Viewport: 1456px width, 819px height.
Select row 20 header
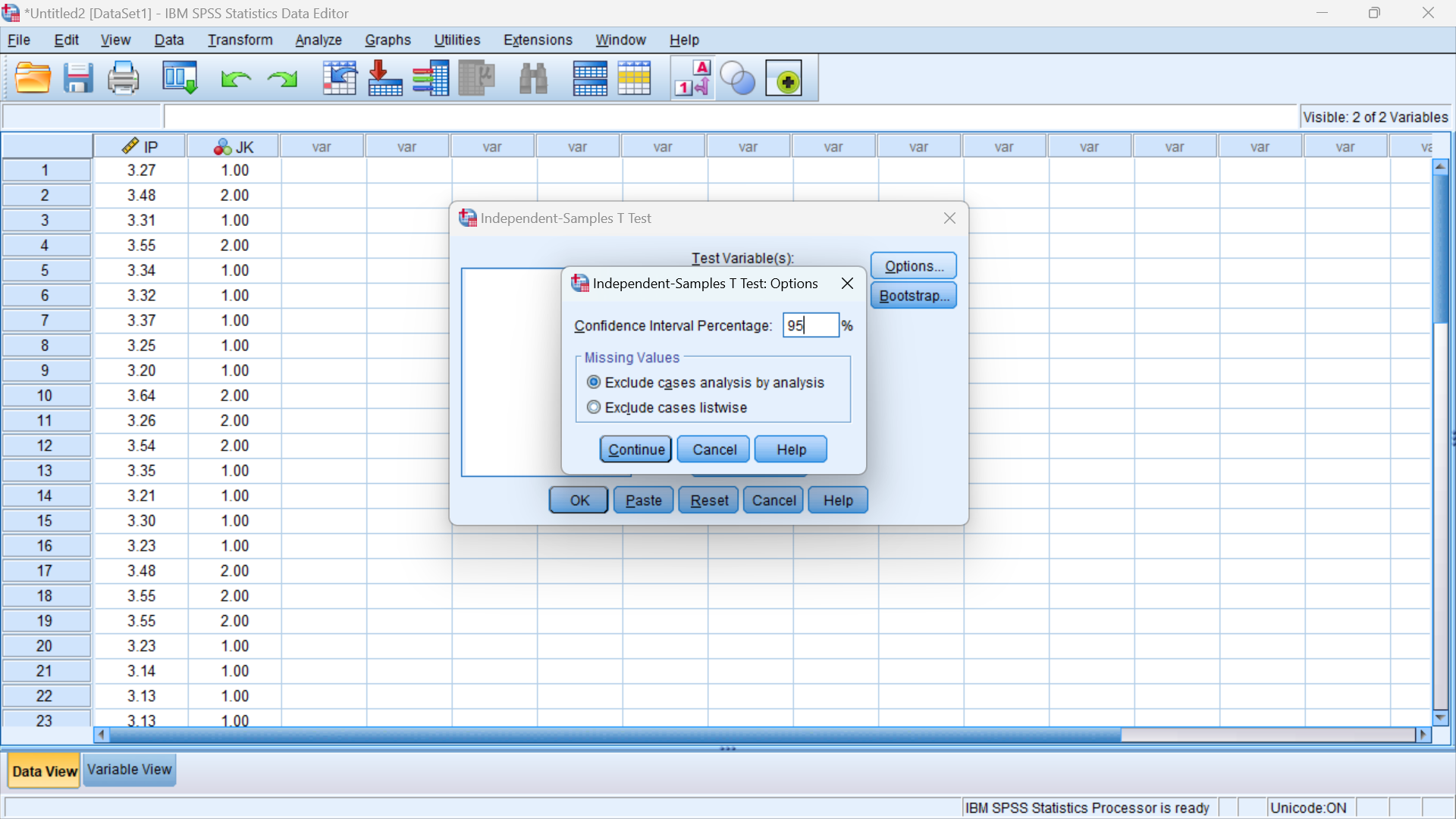point(45,646)
